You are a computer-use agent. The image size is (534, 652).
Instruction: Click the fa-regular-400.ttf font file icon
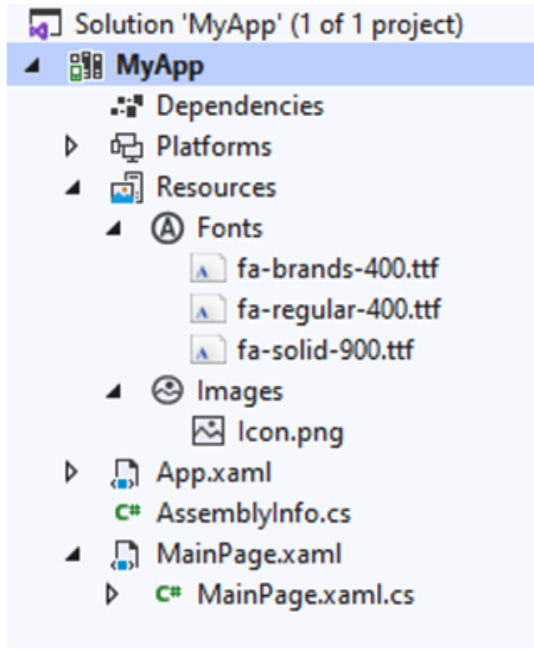pos(208,309)
